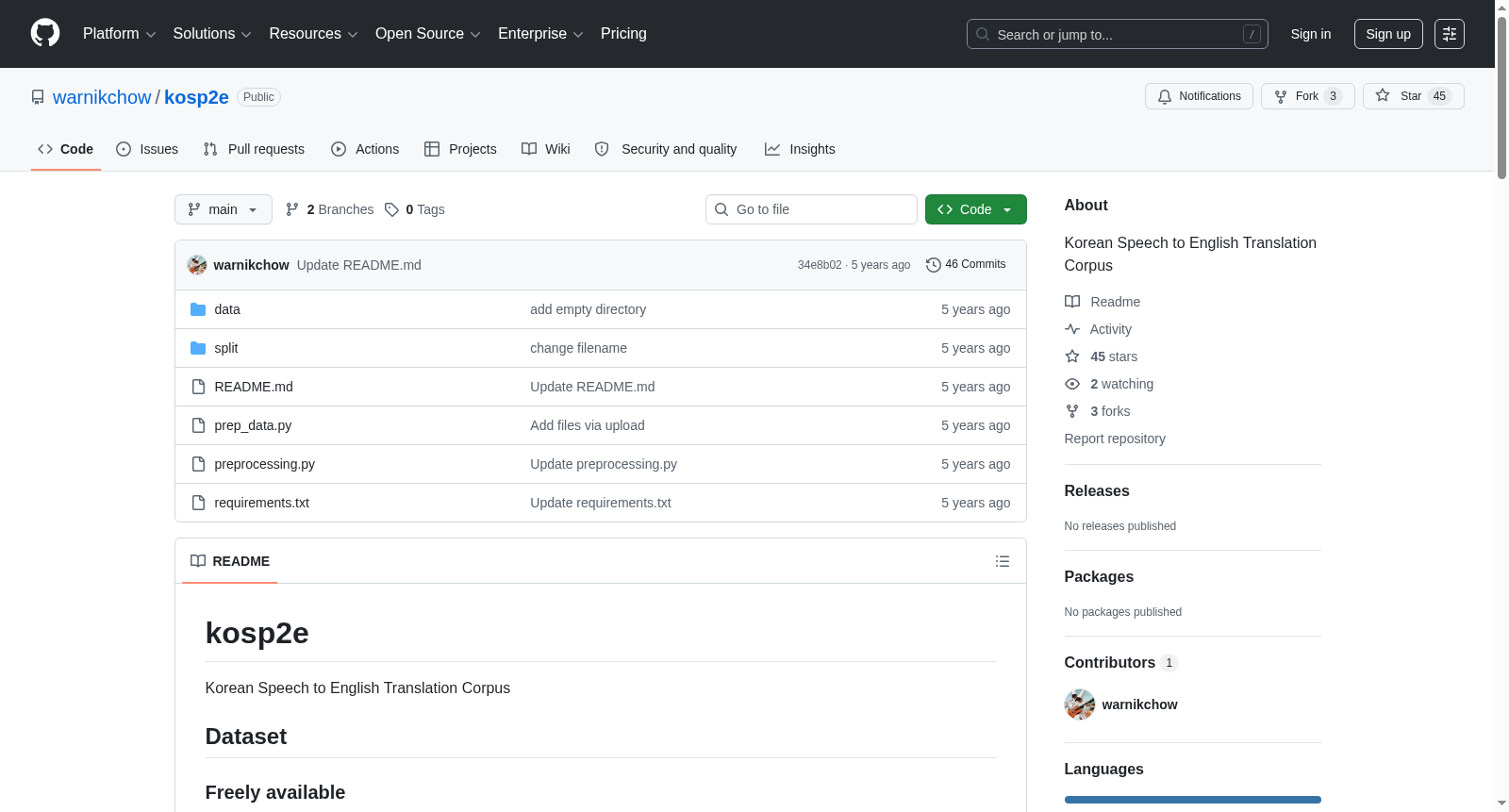Expand the Resources menu

[313, 34]
